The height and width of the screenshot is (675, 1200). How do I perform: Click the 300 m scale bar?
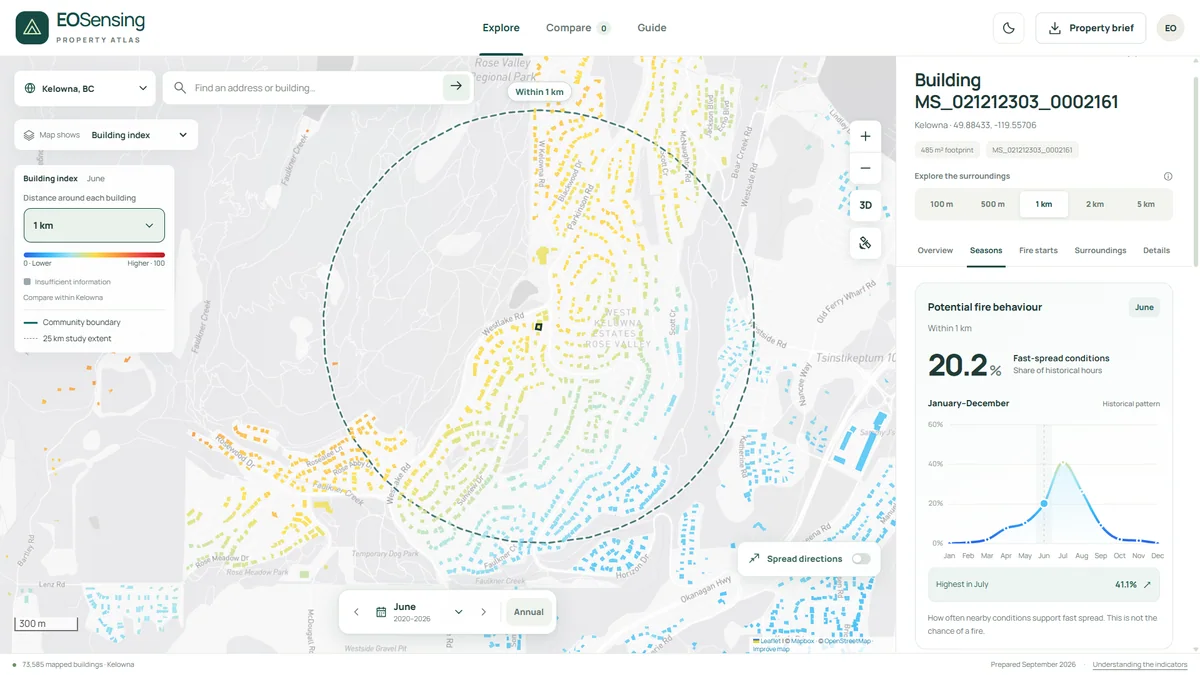coord(45,623)
